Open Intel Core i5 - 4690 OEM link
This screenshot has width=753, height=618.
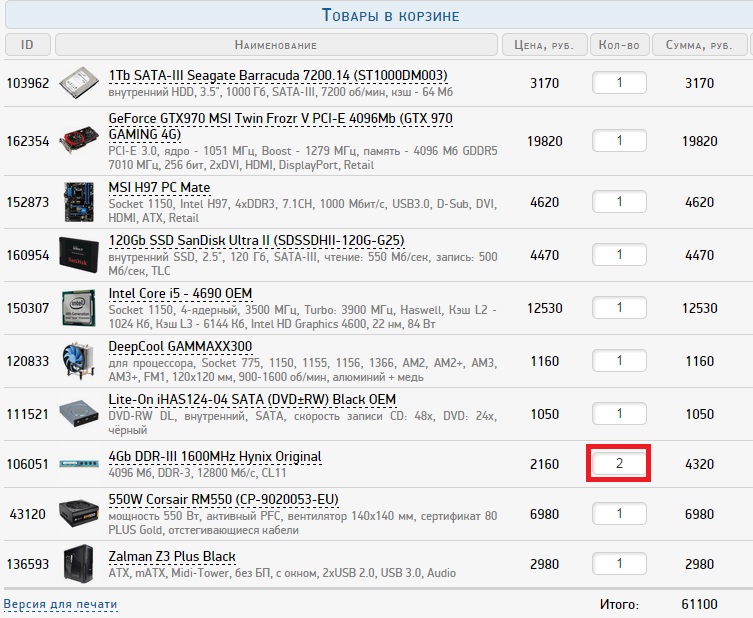point(180,293)
